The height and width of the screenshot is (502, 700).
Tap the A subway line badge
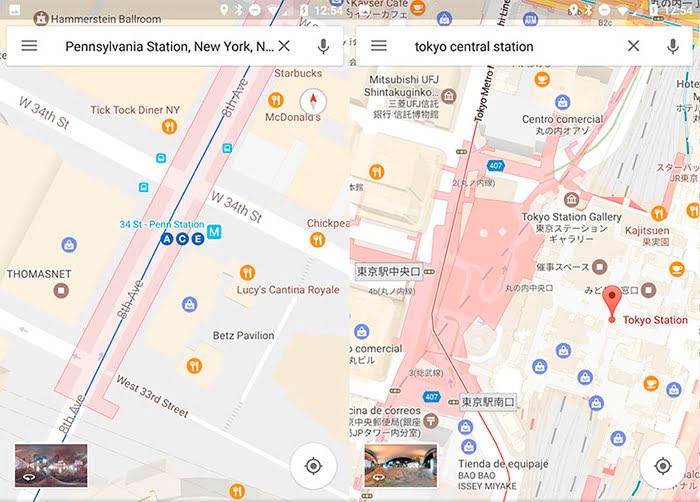click(x=167, y=239)
